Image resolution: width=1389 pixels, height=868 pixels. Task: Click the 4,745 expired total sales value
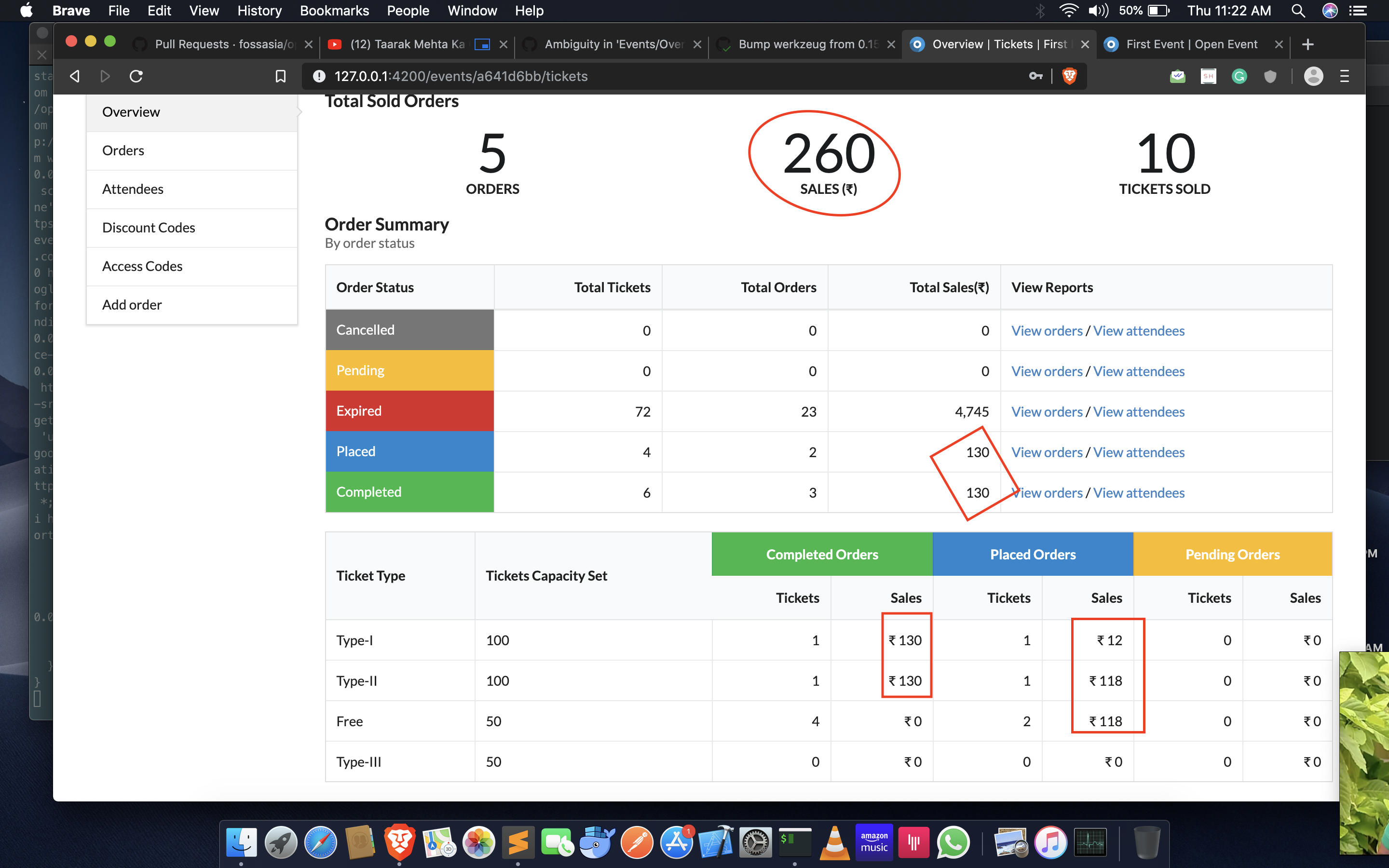click(x=972, y=412)
